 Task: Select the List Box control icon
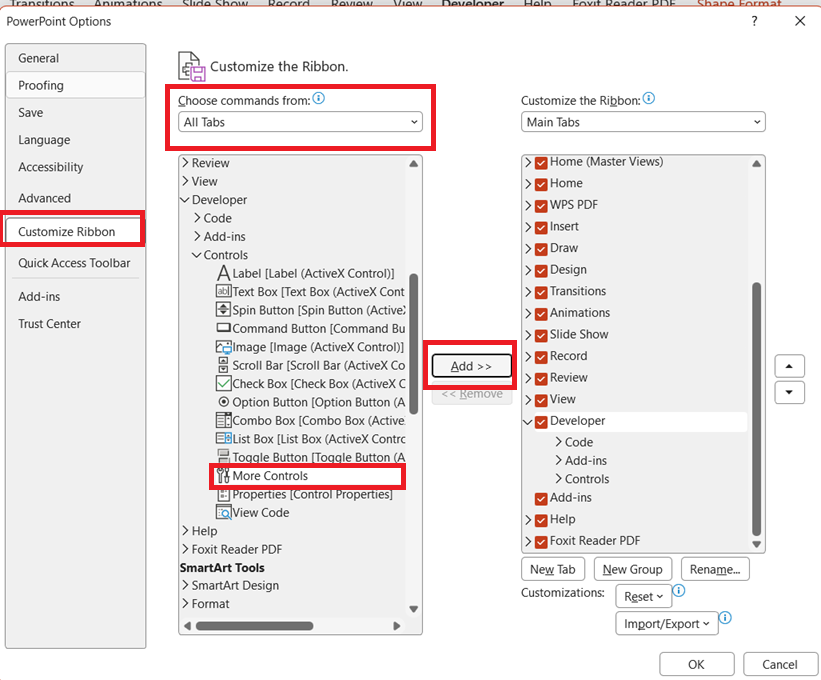[x=224, y=438]
